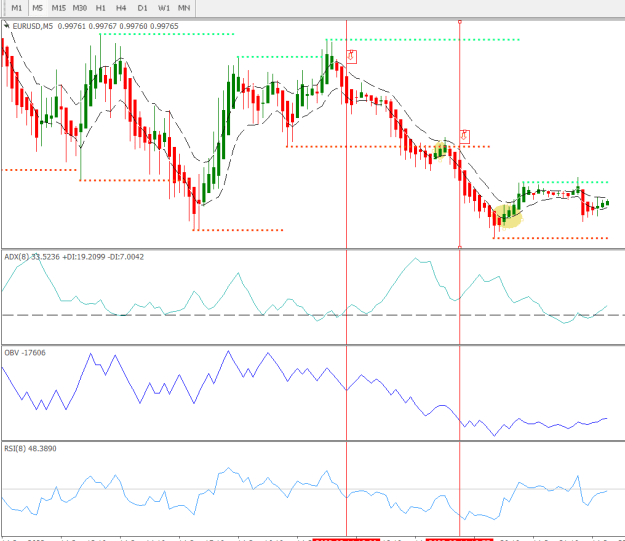Click the small arrow icon beside EURUSD label
The width and height of the screenshot is (625, 541).
tap(7, 26)
